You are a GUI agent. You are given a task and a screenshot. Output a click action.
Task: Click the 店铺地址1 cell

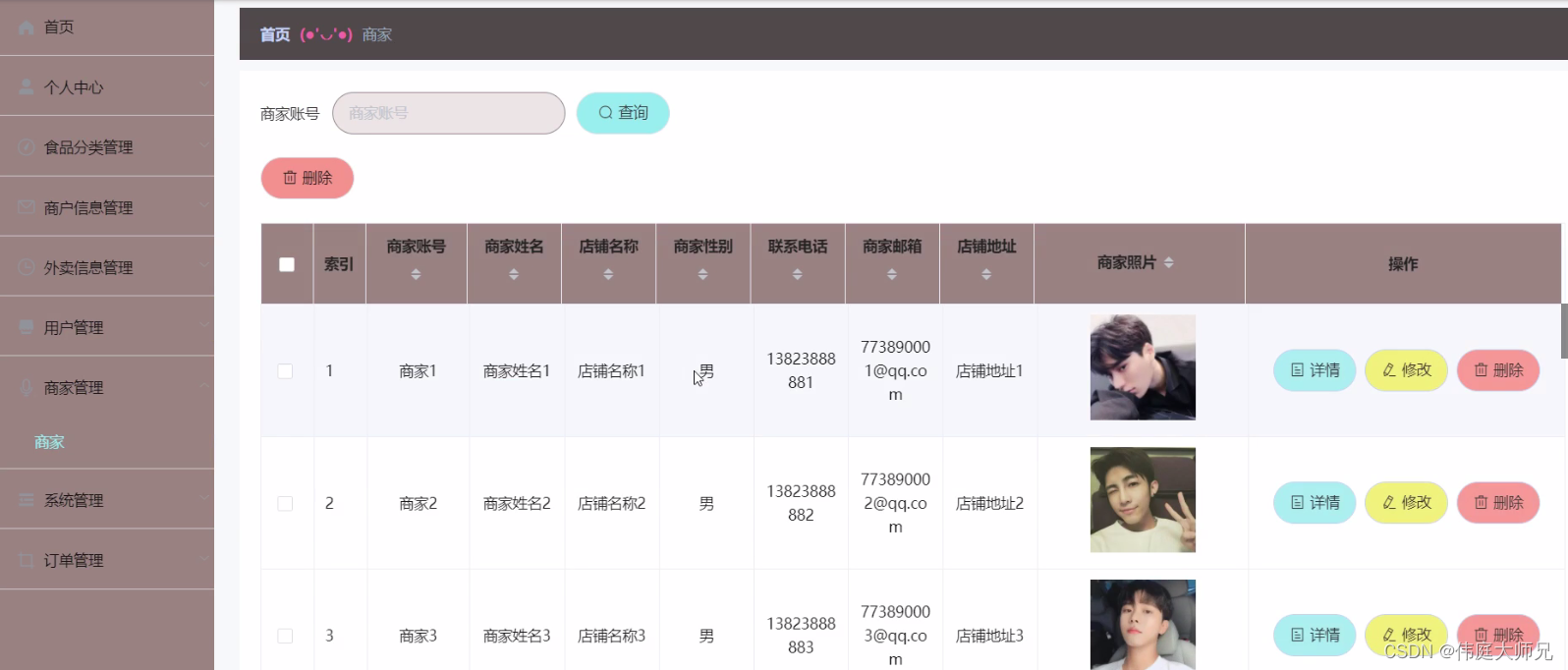coord(989,371)
